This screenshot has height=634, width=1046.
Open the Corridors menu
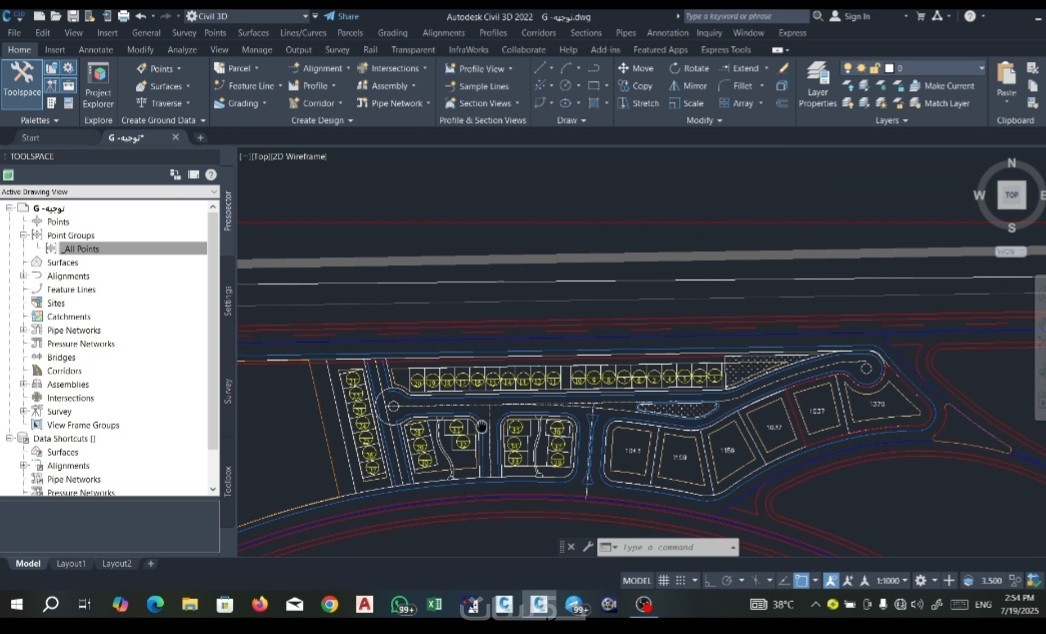(x=538, y=33)
